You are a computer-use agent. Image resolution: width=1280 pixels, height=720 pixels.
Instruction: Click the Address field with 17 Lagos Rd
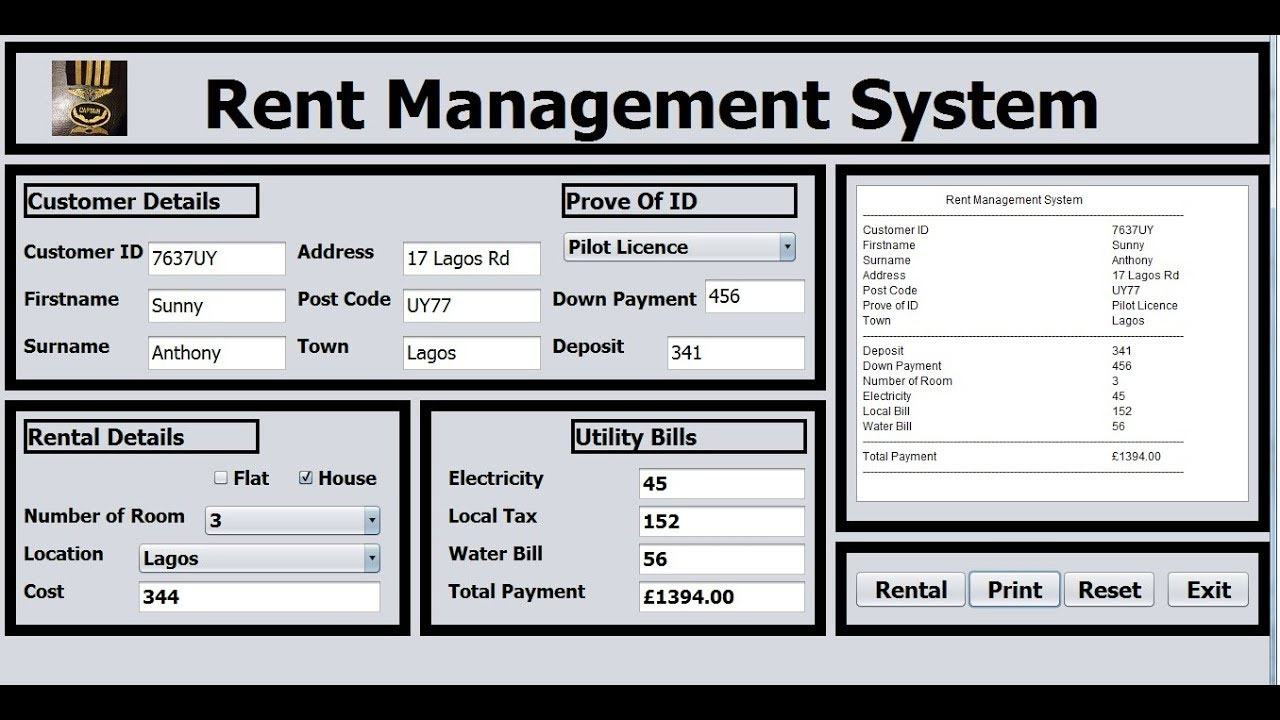click(x=471, y=258)
